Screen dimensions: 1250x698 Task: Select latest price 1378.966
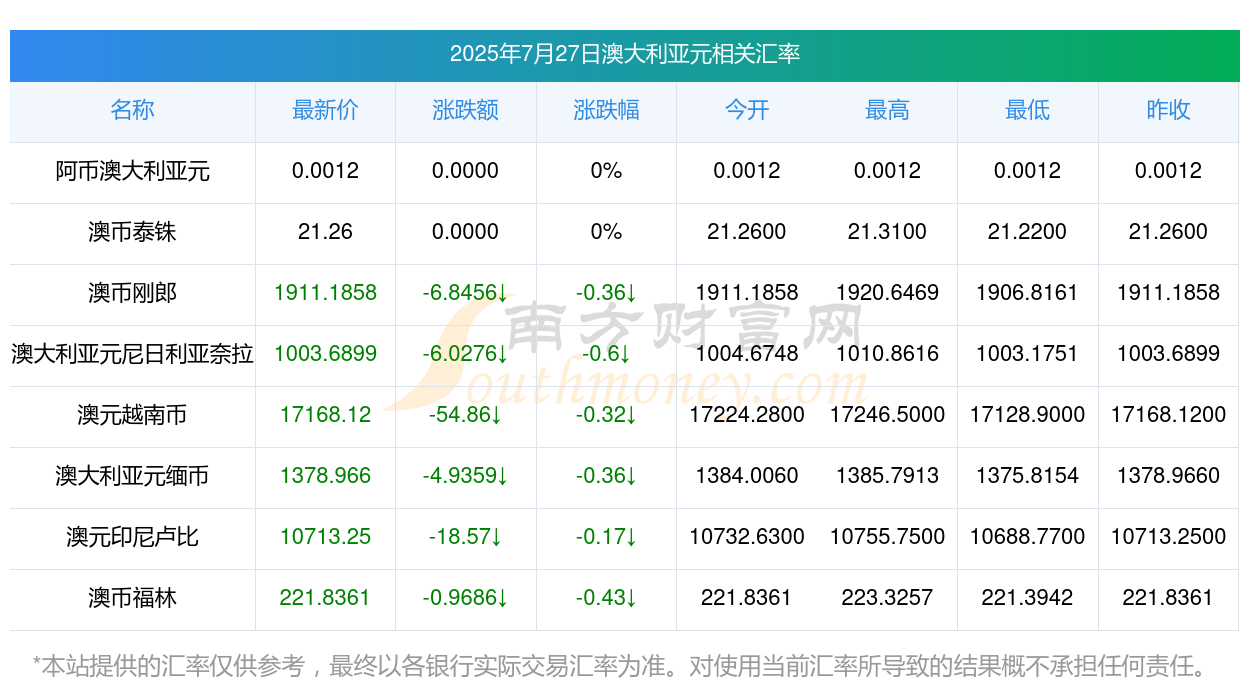coord(325,476)
